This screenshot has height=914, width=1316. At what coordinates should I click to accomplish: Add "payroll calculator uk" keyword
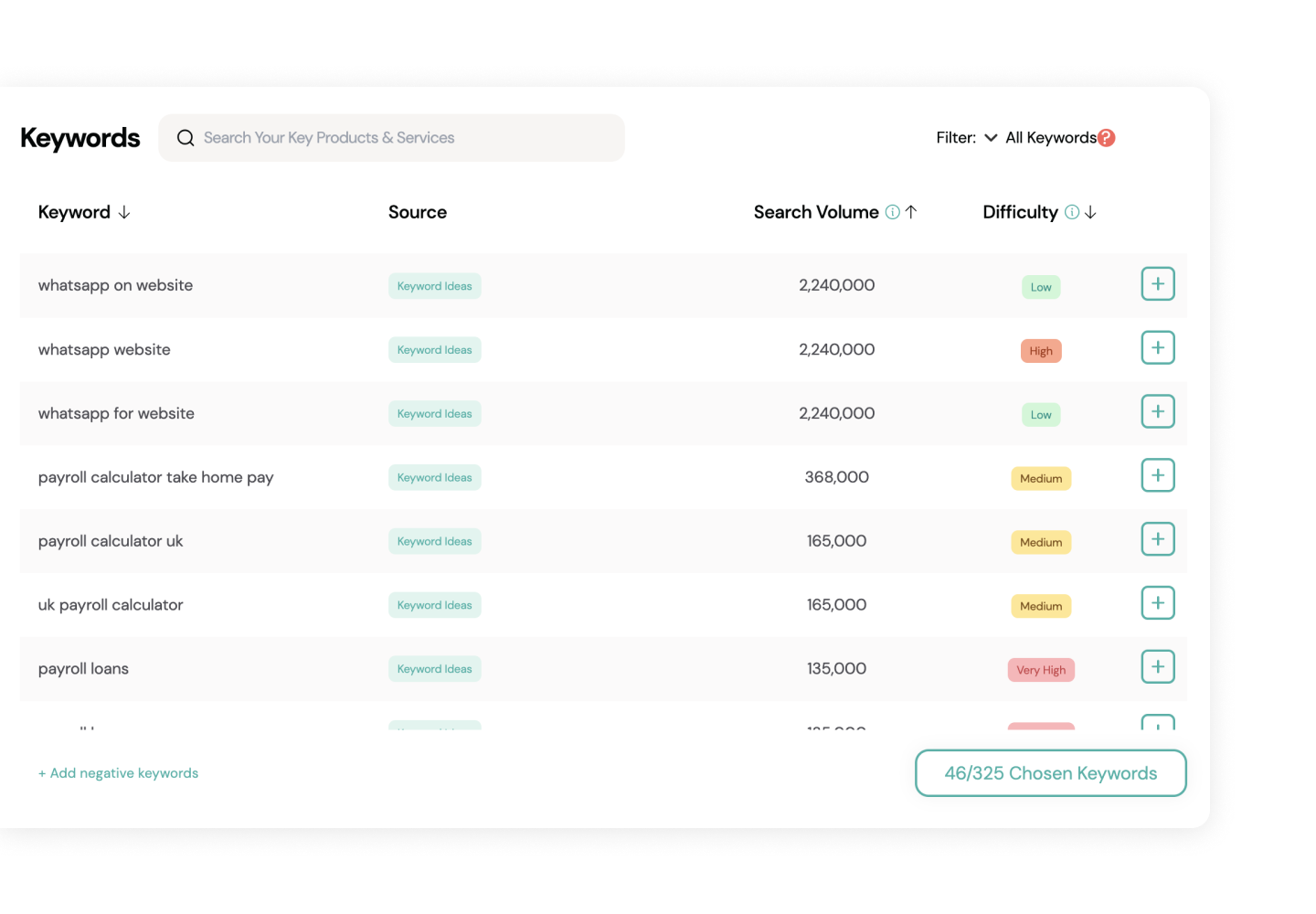(1158, 539)
